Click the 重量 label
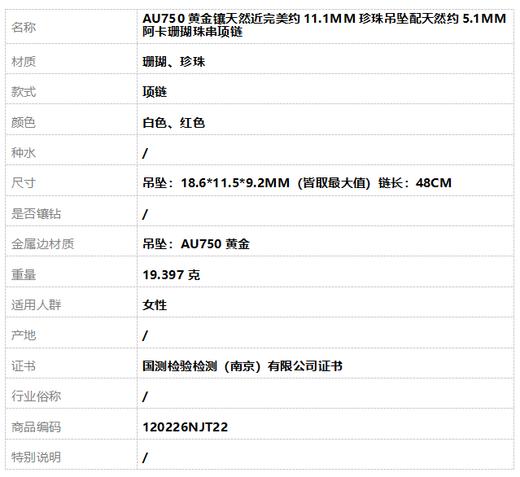The image size is (520, 477). (23, 275)
